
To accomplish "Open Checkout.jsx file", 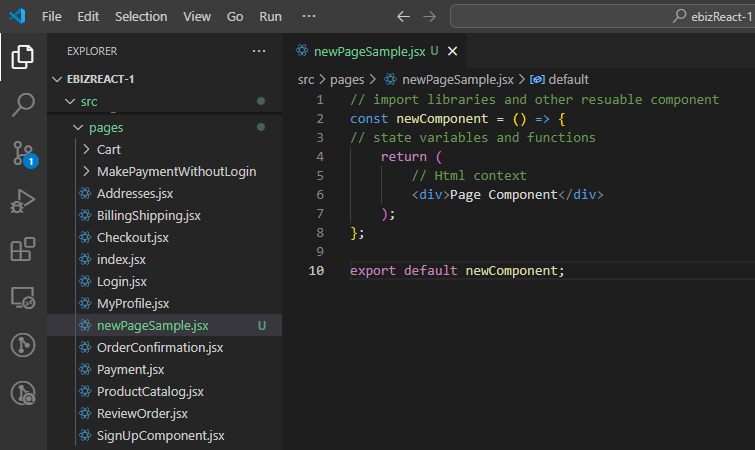I will pos(133,238).
